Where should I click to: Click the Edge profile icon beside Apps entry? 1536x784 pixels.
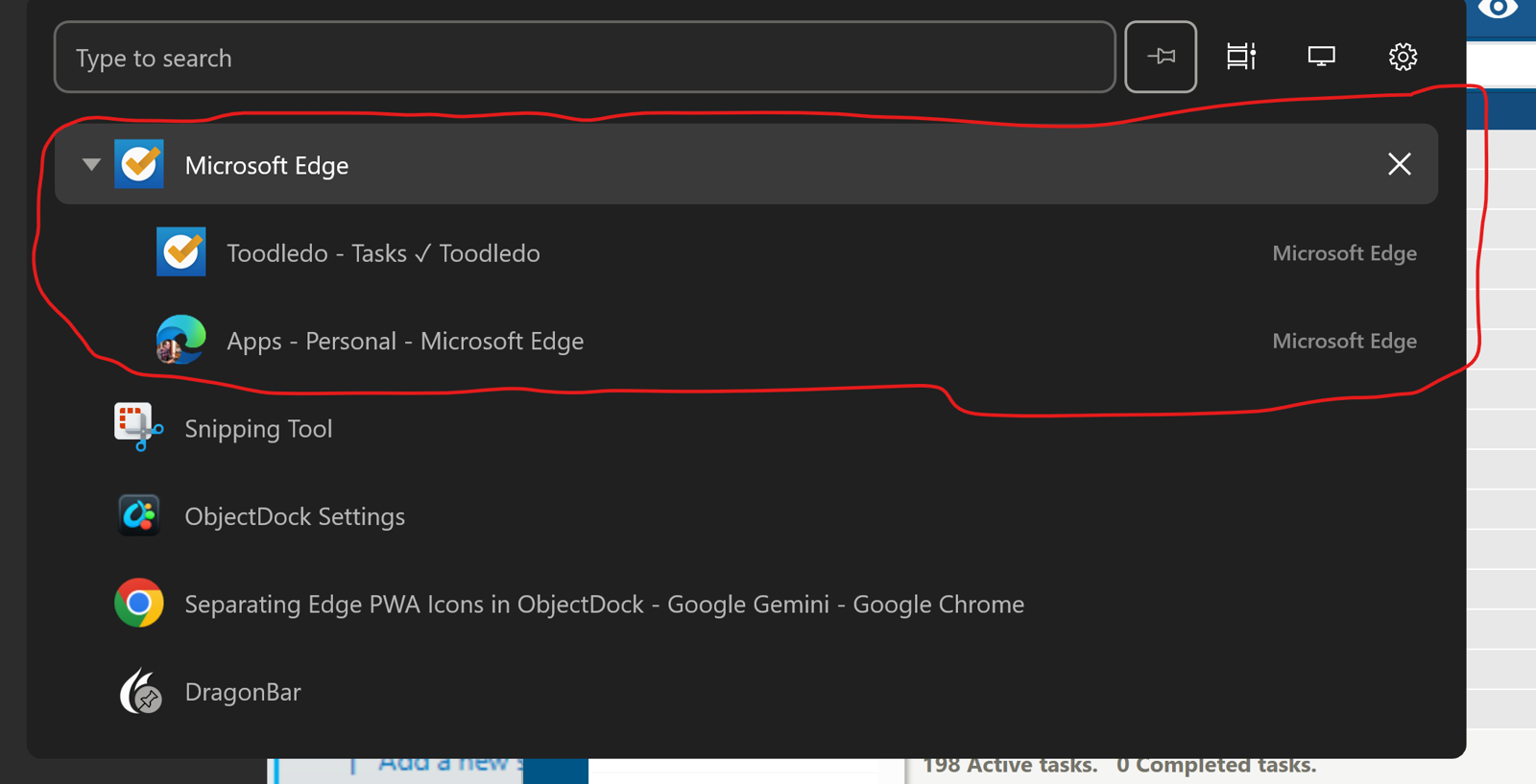(x=181, y=340)
